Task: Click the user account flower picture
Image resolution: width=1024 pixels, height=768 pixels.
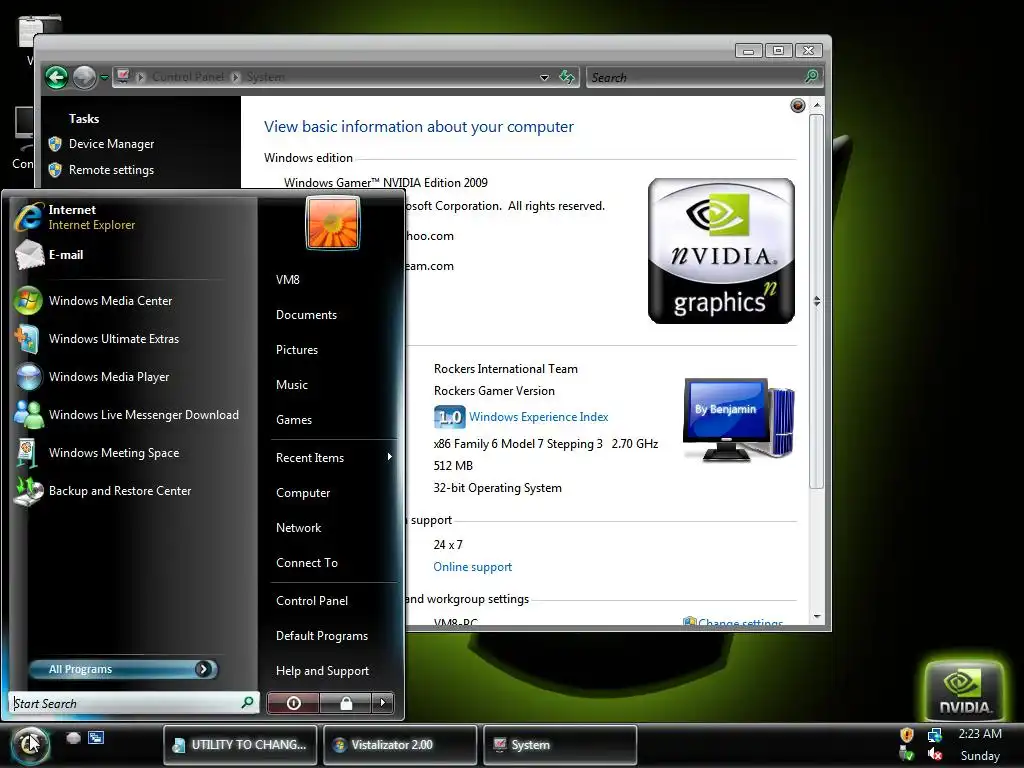Action: (x=333, y=223)
